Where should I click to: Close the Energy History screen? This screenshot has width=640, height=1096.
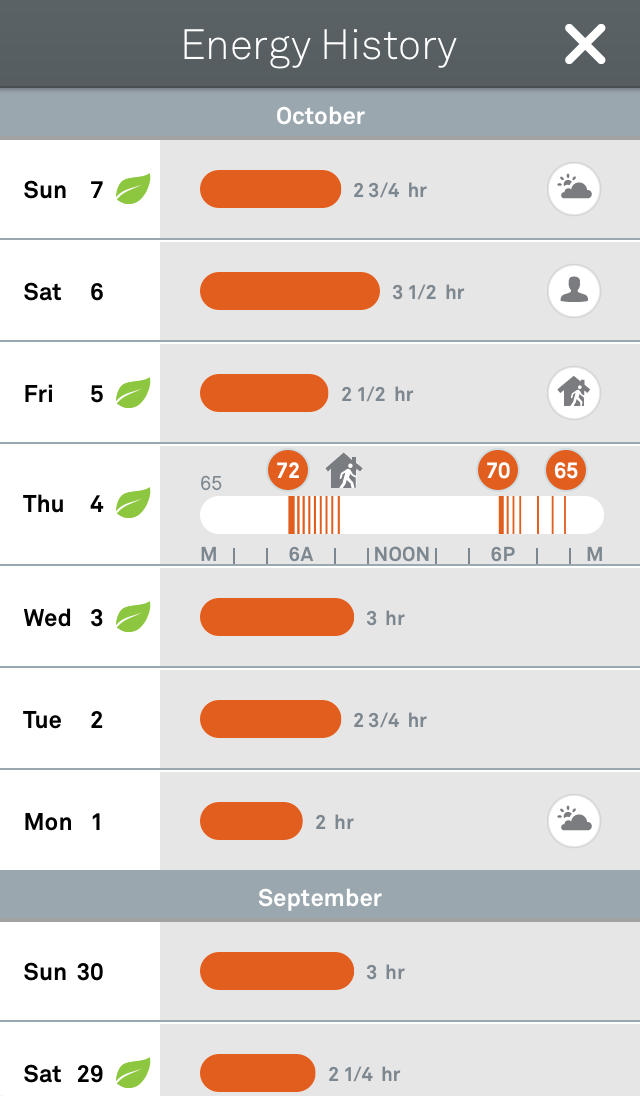(x=585, y=45)
